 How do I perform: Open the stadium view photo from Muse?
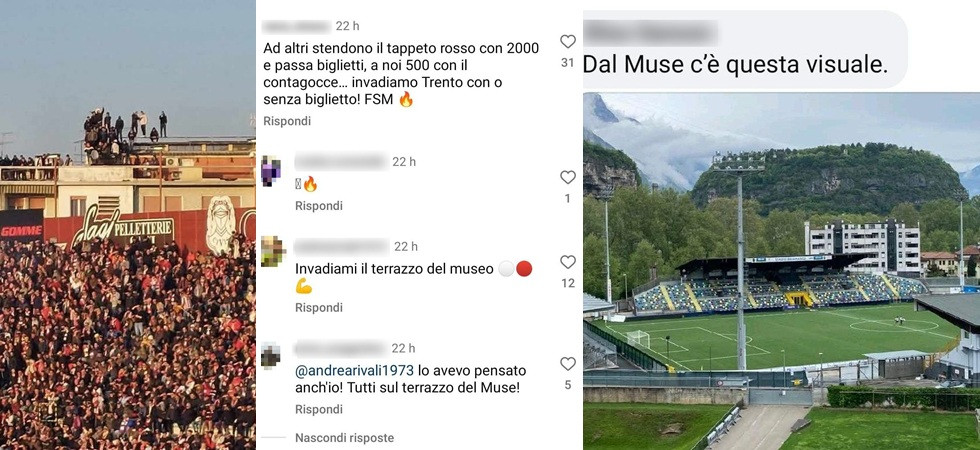click(x=781, y=271)
